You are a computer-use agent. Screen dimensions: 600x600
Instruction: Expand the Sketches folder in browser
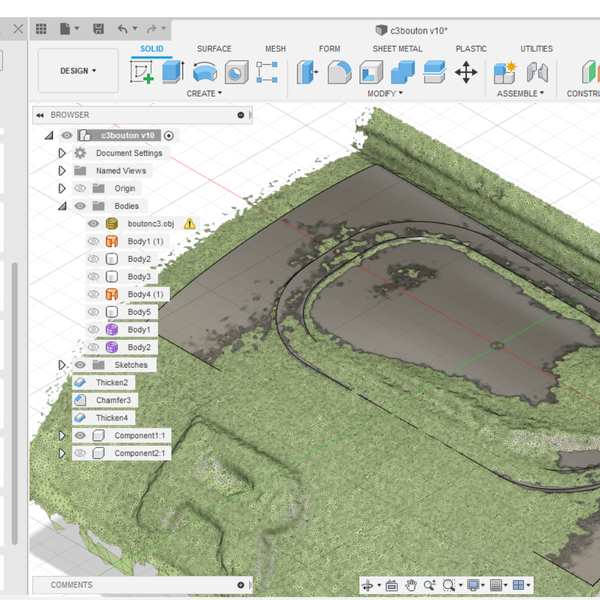[62, 365]
